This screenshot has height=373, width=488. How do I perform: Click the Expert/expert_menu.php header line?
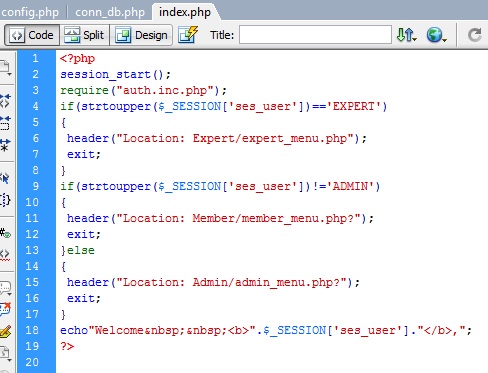217,138
